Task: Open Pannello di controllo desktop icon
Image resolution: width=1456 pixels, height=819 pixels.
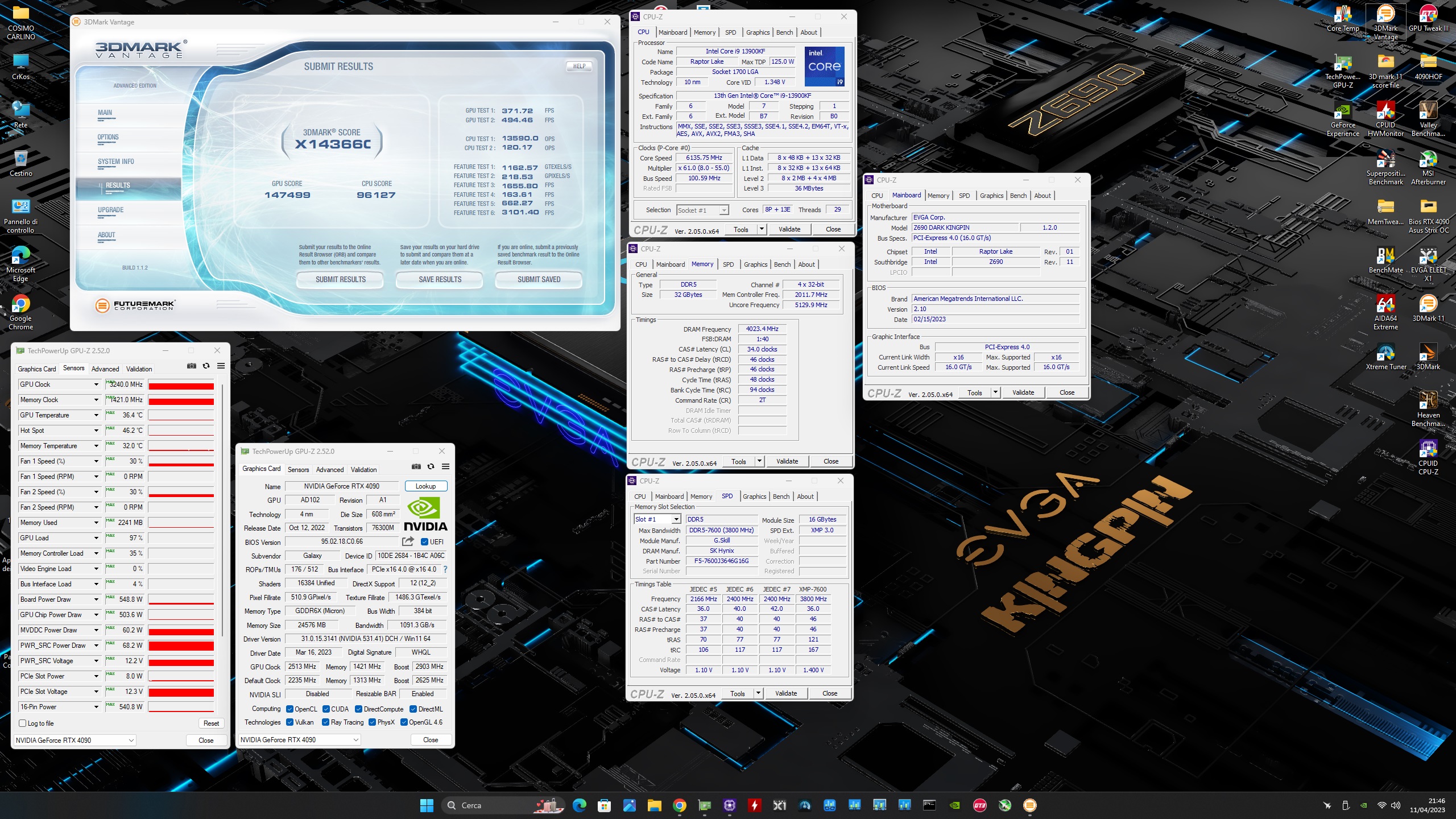Action: [20, 216]
